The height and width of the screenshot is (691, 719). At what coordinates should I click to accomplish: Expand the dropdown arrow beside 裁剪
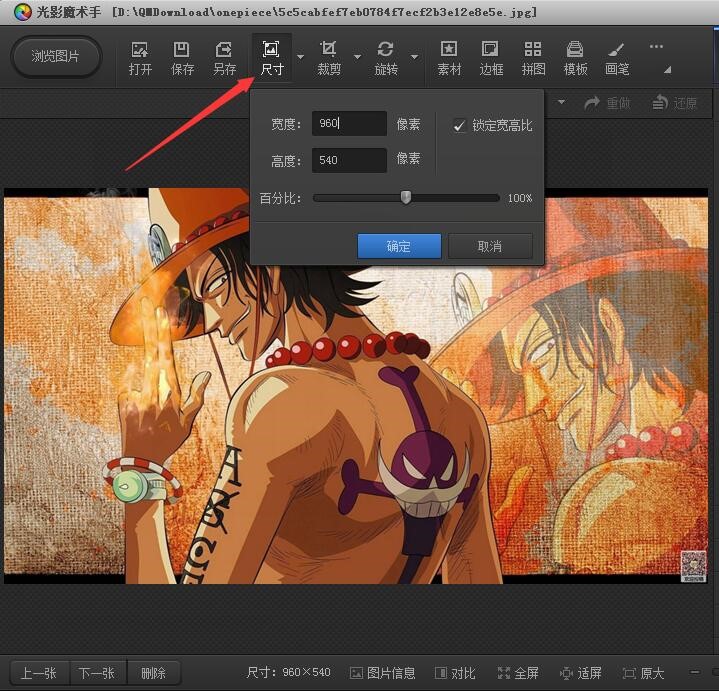tap(357, 58)
